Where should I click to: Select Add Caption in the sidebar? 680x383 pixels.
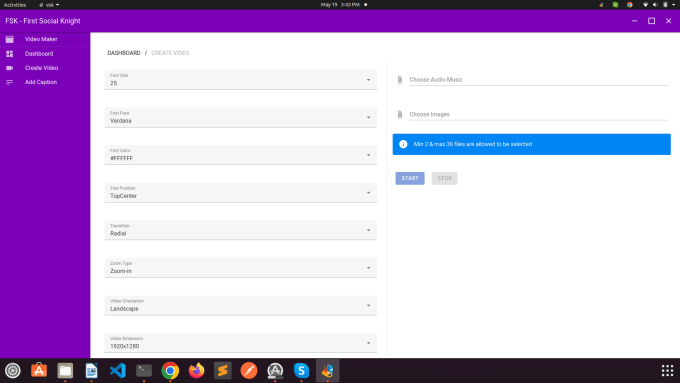click(41, 82)
